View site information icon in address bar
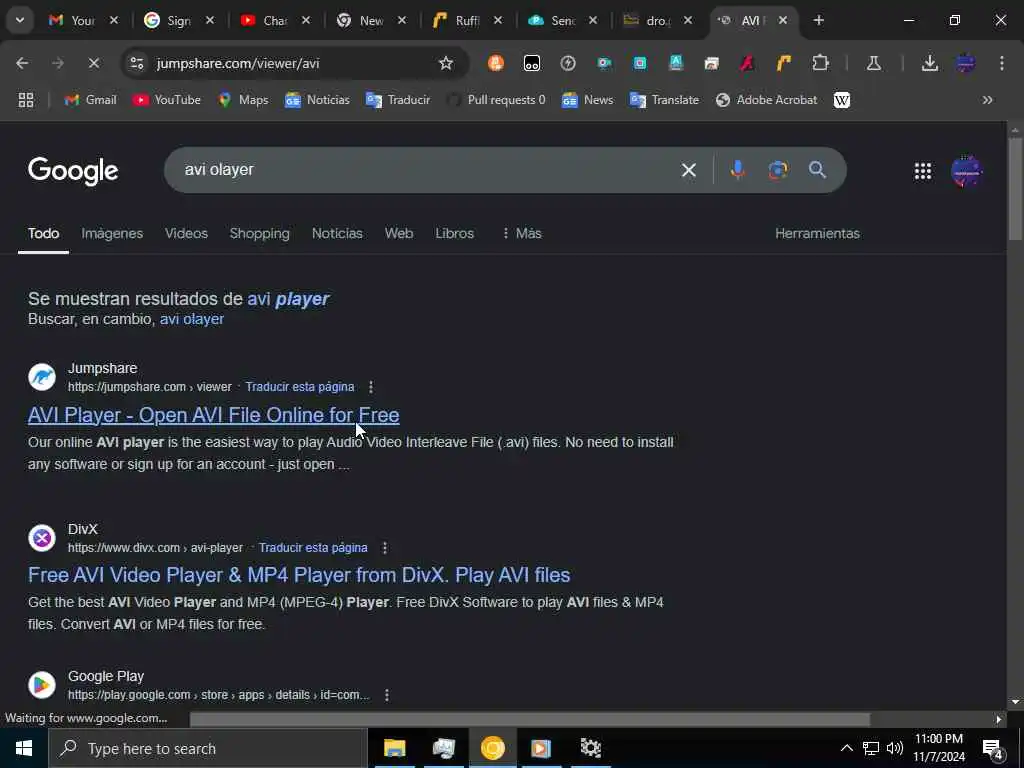 pyautogui.click(x=137, y=63)
